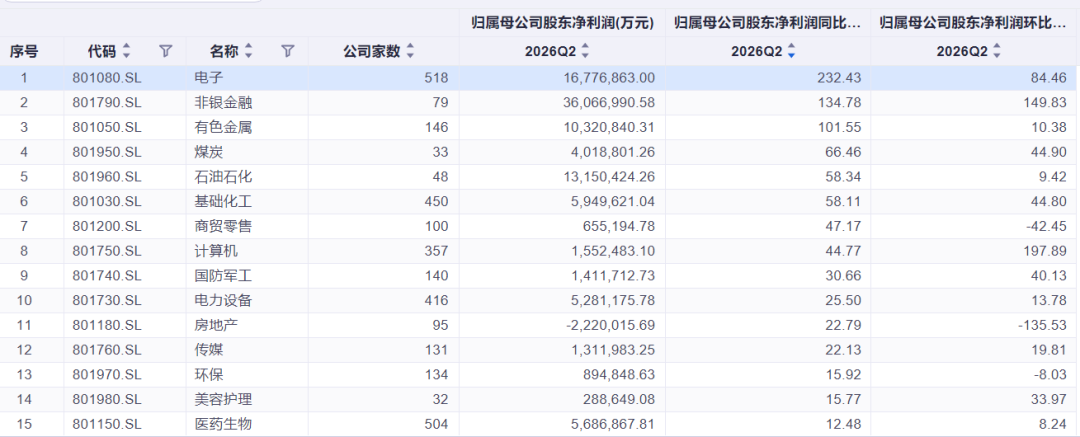1080x437 pixels.
Task: Click the 归属母公司股东净利润(万元) header
Action: click(x=563, y=23)
